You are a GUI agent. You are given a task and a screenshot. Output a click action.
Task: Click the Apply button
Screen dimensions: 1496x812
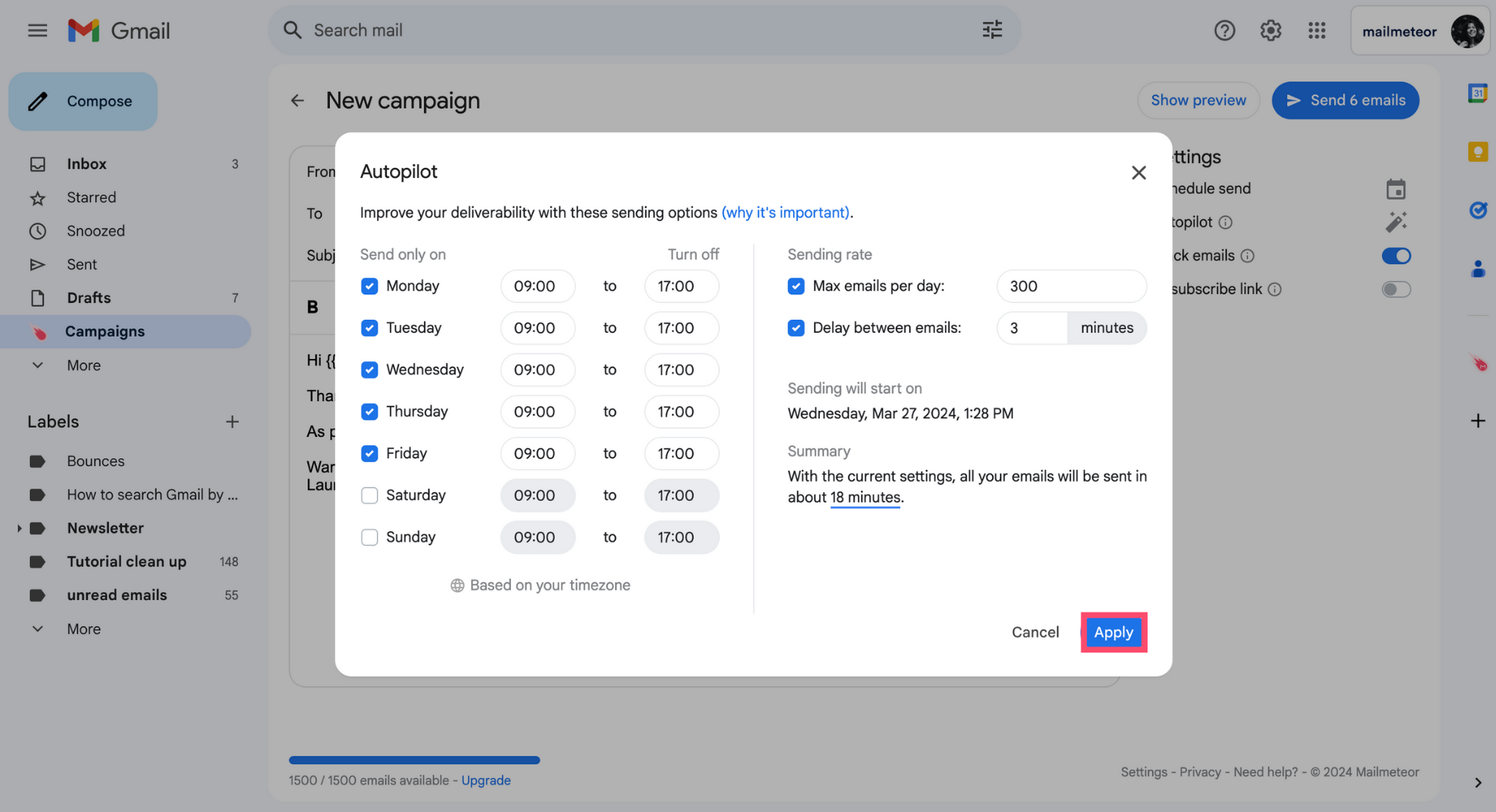pyautogui.click(x=1114, y=632)
